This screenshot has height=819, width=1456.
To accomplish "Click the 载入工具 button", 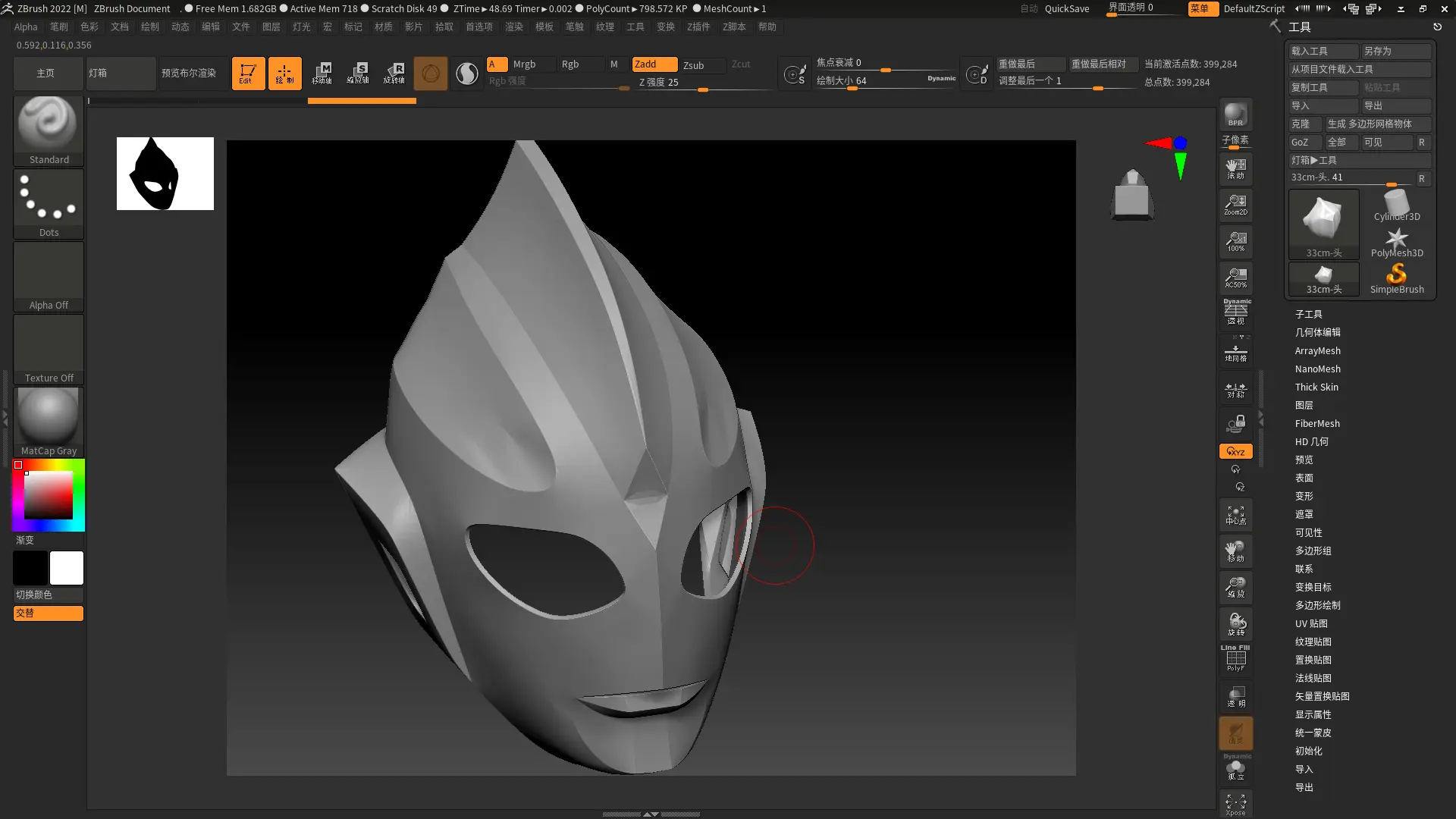I will click(1324, 51).
